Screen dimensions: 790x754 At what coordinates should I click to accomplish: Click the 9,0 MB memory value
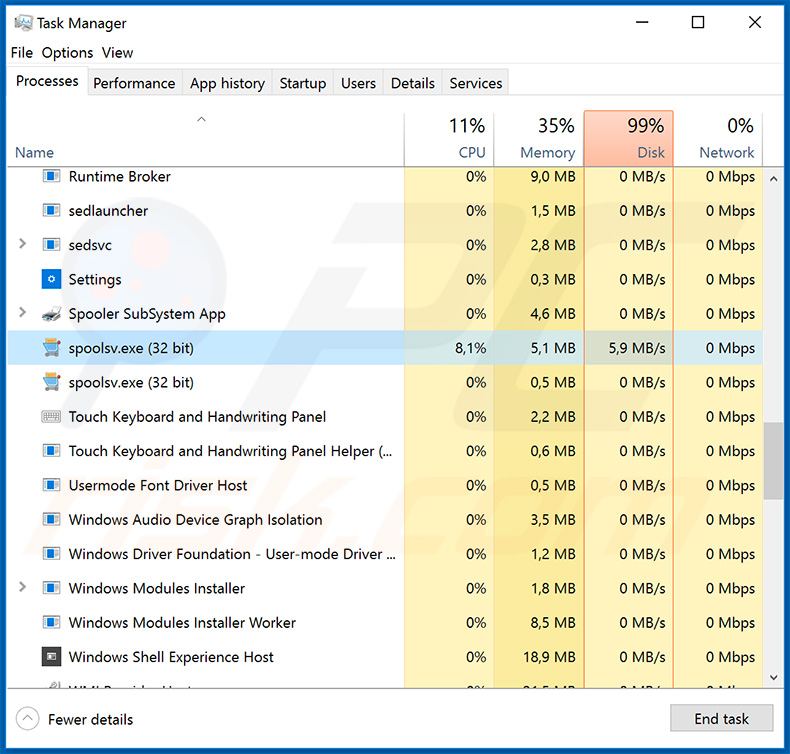click(553, 176)
